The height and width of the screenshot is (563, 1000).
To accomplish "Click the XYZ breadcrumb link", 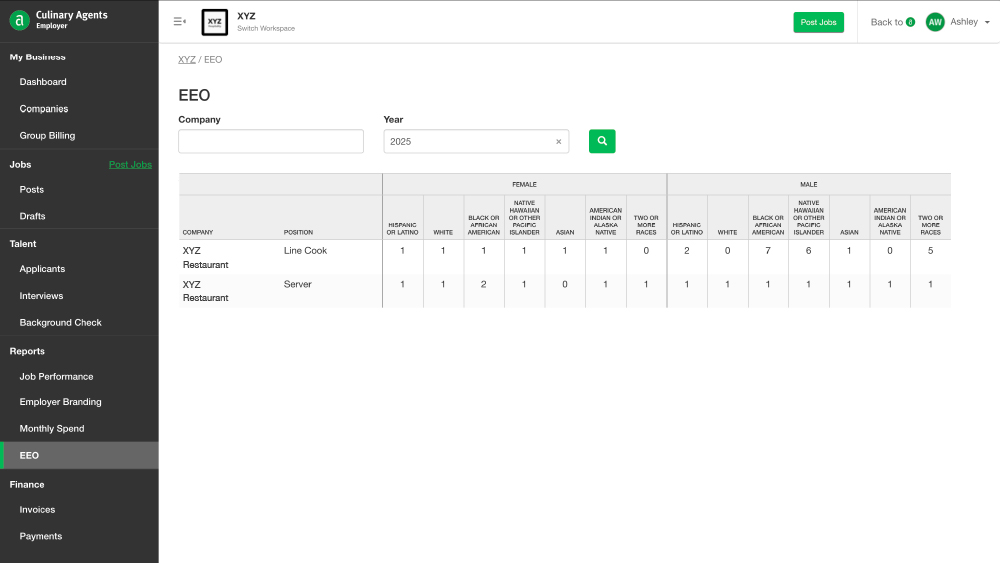I will [187, 60].
